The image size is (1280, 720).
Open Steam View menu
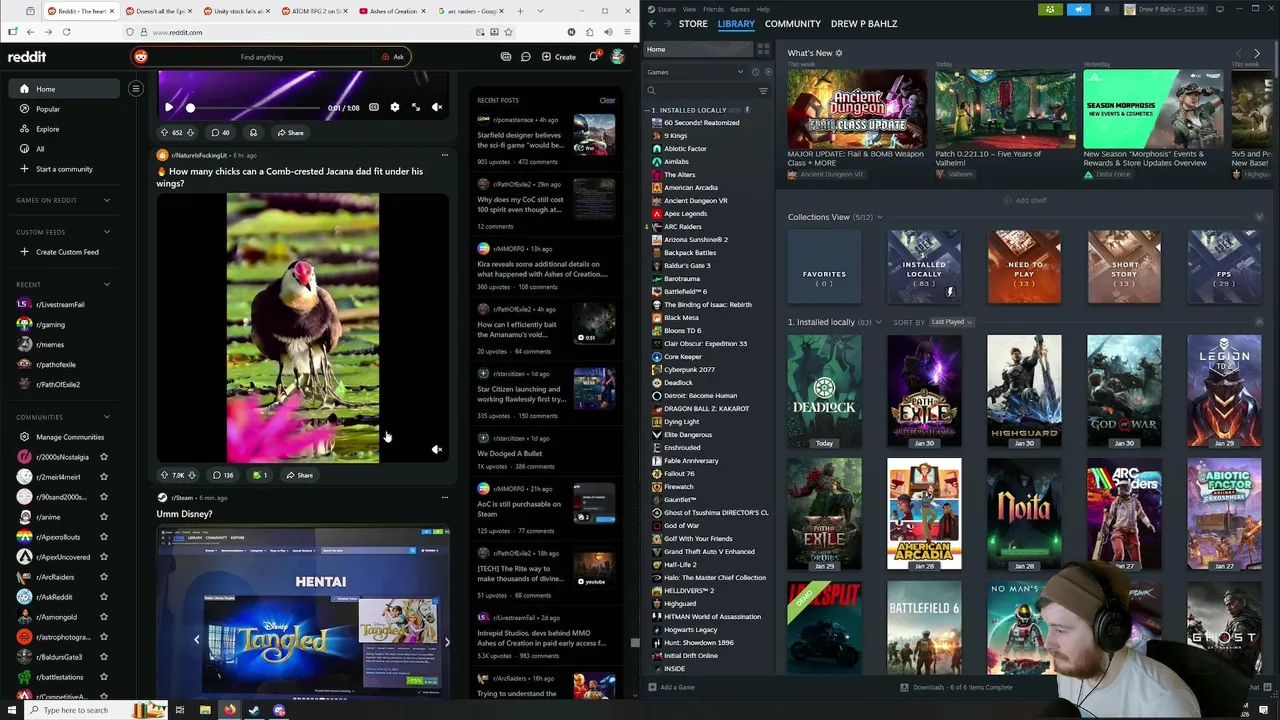(689, 9)
